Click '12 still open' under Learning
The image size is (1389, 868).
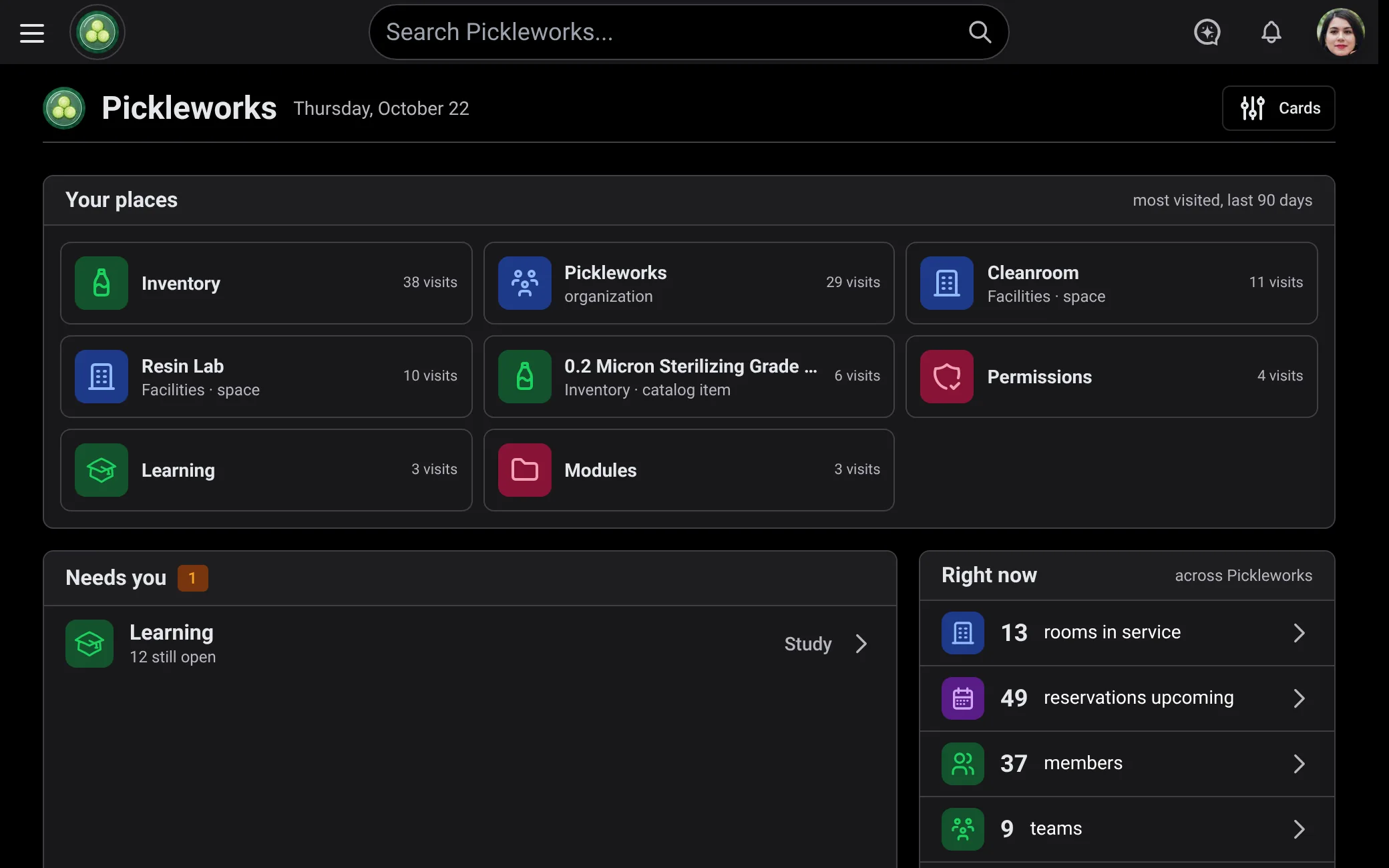[x=173, y=657]
